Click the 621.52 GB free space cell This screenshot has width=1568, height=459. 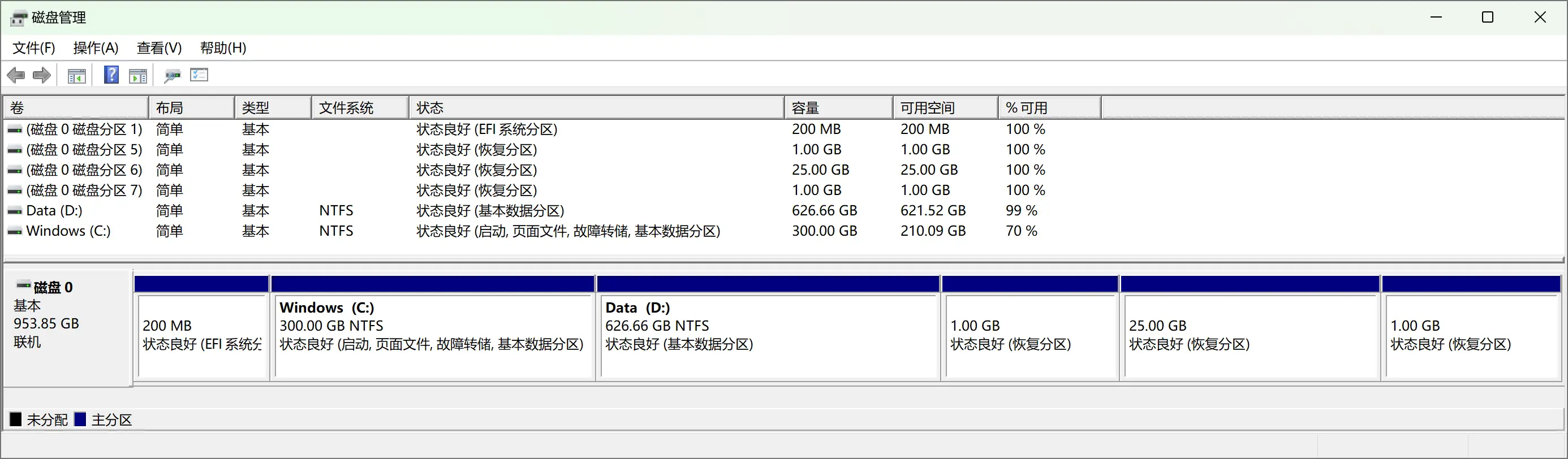tap(933, 211)
